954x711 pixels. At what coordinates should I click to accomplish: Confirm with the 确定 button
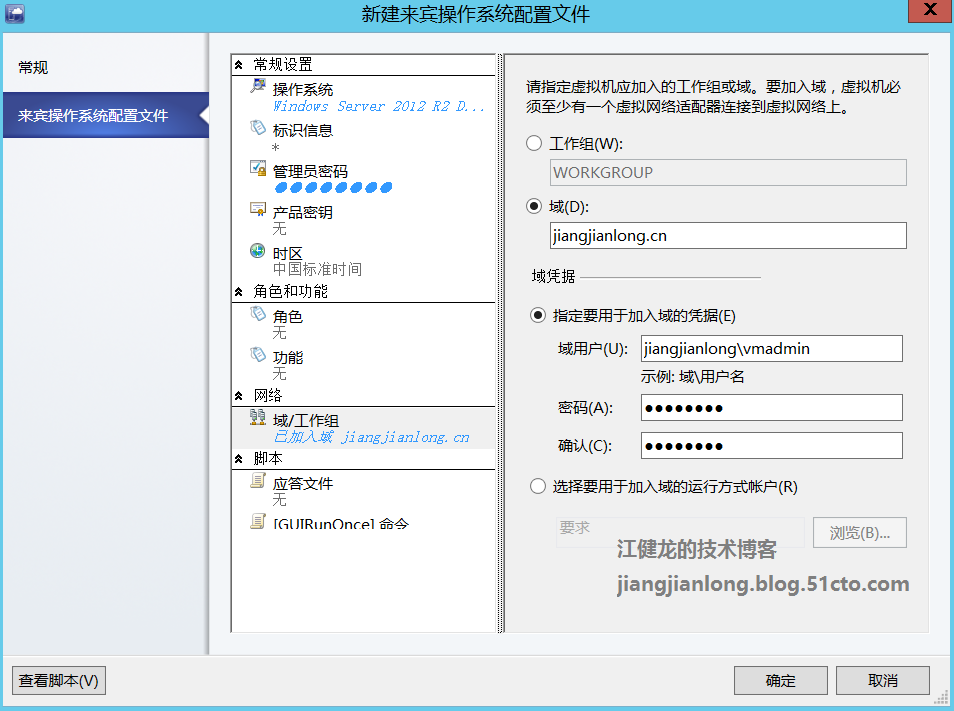click(781, 681)
